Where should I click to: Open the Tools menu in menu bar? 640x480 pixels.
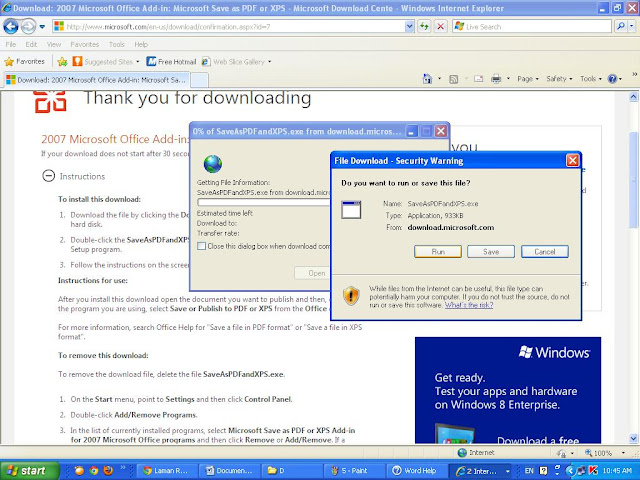click(x=116, y=44)
